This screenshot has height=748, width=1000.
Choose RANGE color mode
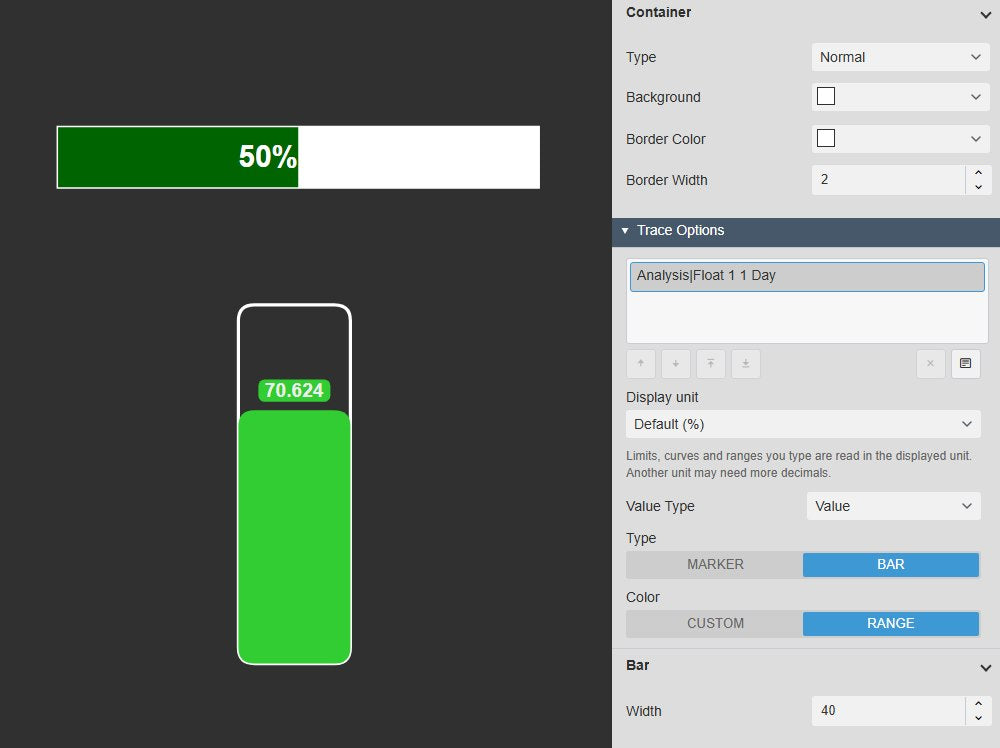pos(890,624)
